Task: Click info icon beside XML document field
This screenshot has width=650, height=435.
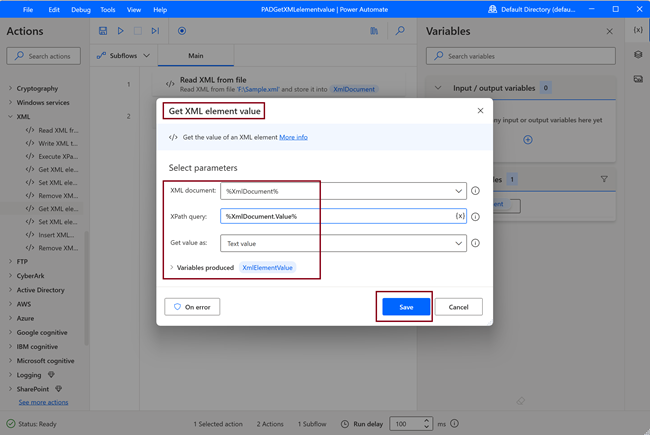Action: point(475,191)
